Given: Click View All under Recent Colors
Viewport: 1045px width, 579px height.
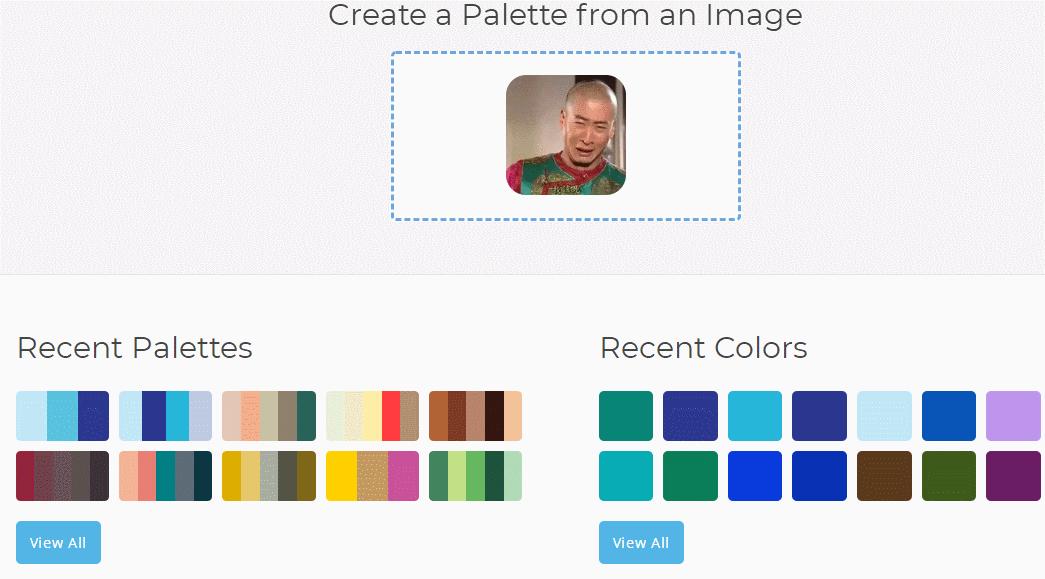Looking at the screenshot, I should click(641, 542).
